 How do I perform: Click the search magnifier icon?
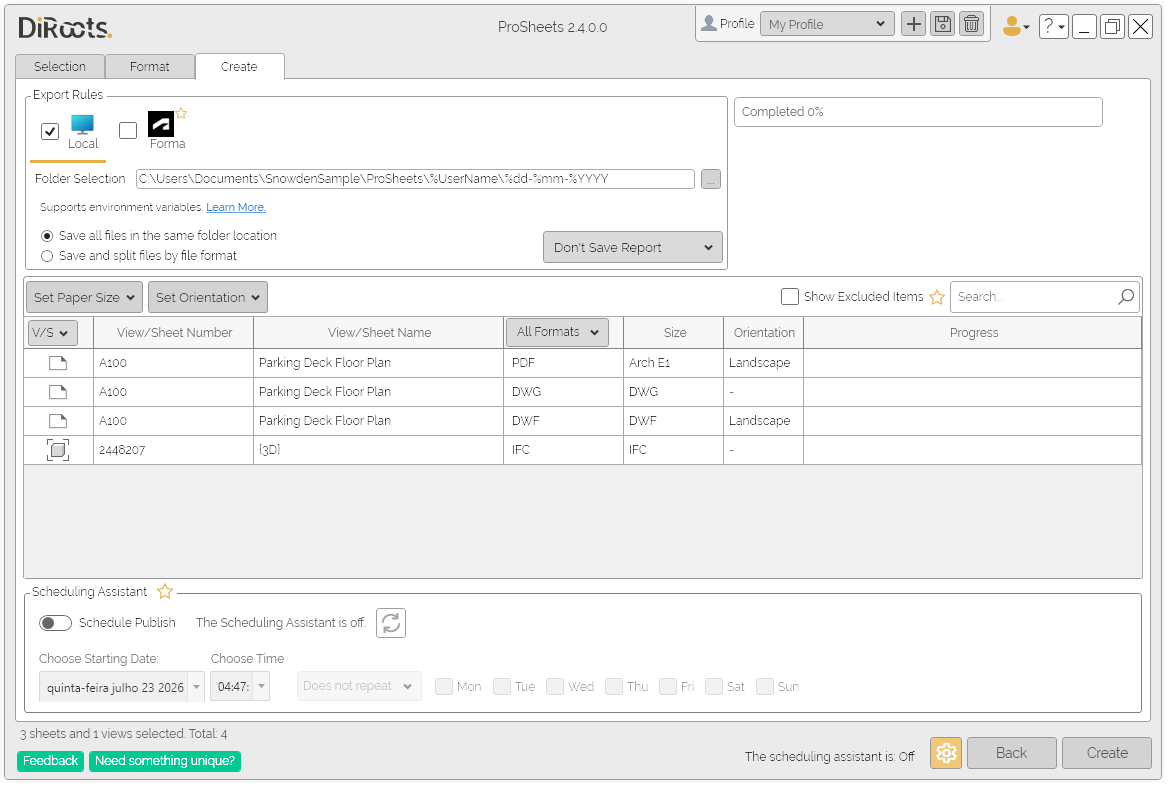pyautogui.click(x=1126, y=297)
